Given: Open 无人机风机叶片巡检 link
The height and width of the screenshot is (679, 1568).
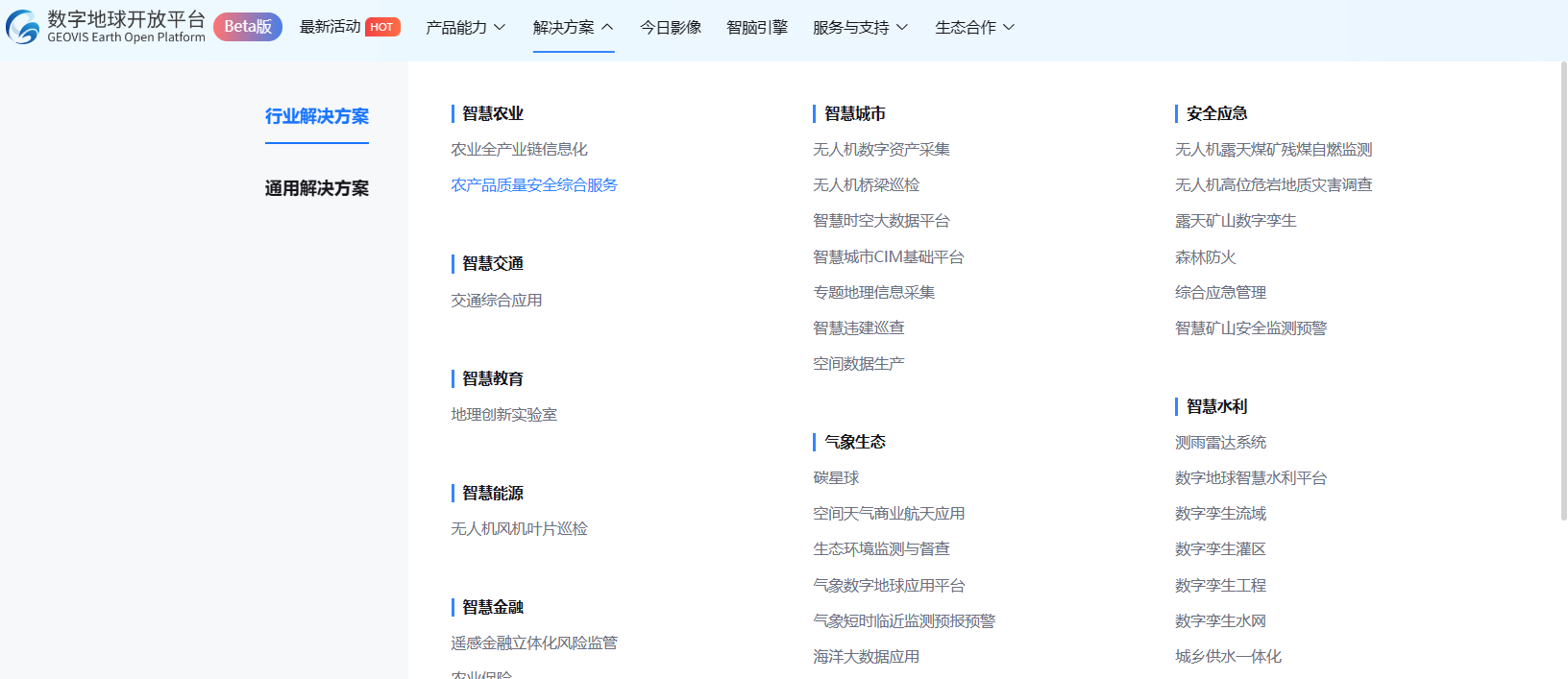Looking at the screenshot, I should [x=519, y=529].
